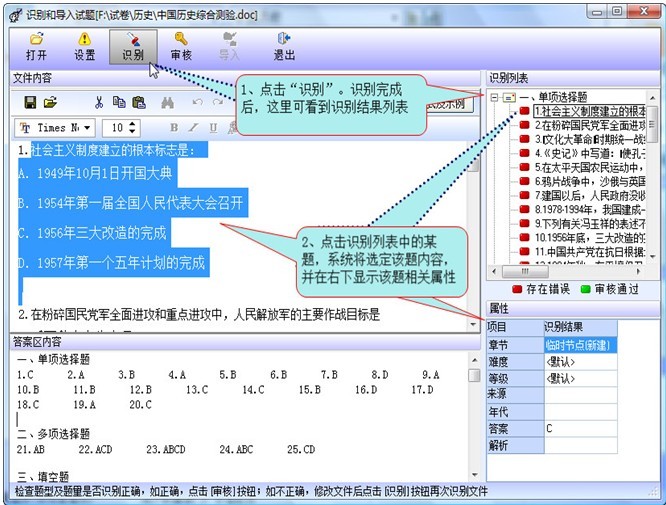Open the Times New Roman font dropdown
The height and width of the screenshot is (505, 666).
[x=87, y=128]
